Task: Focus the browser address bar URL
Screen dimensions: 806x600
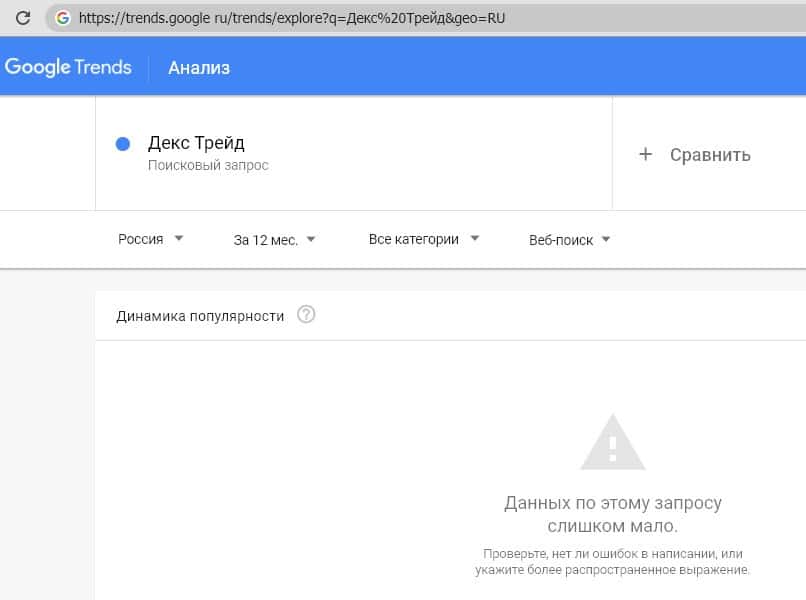Action: 300,18
